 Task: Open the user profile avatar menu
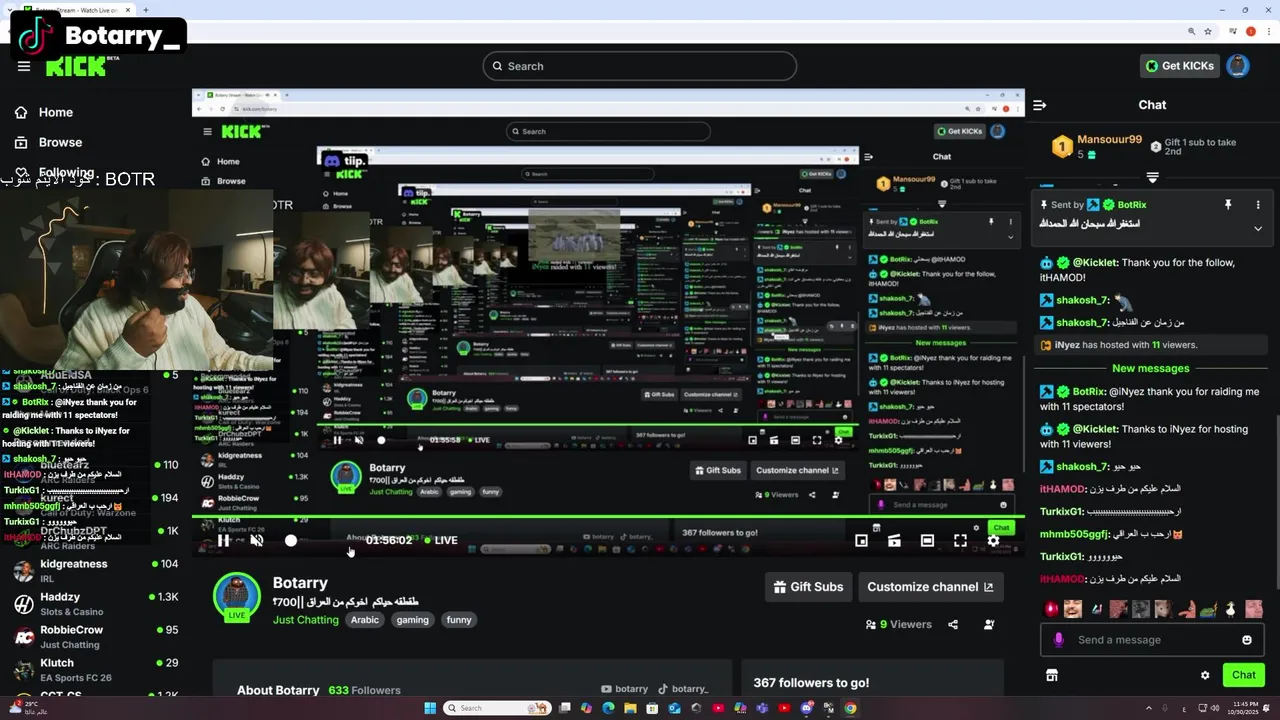[1238, 66]
